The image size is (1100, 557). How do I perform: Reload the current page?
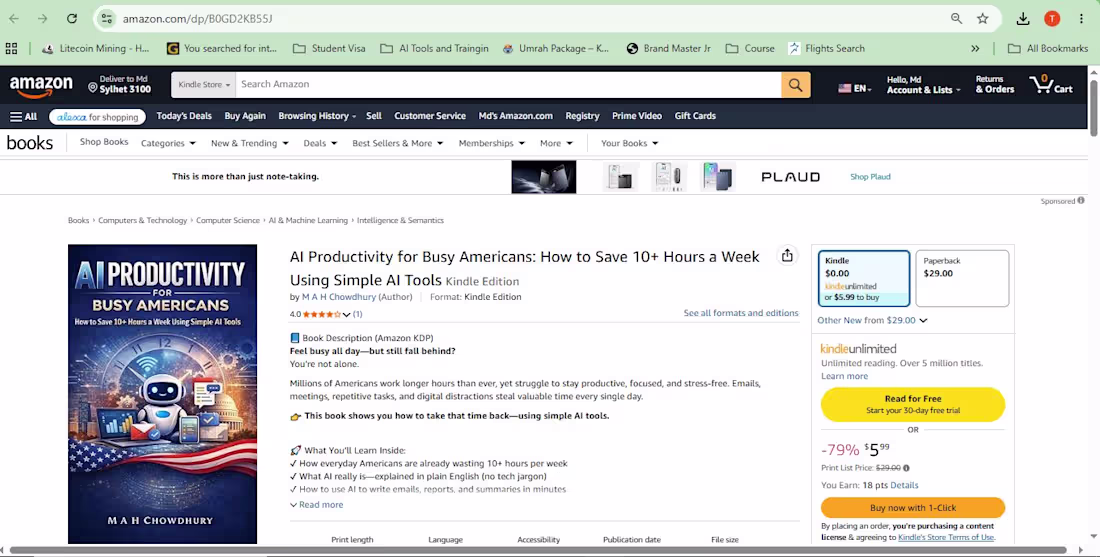pos(72,19)
